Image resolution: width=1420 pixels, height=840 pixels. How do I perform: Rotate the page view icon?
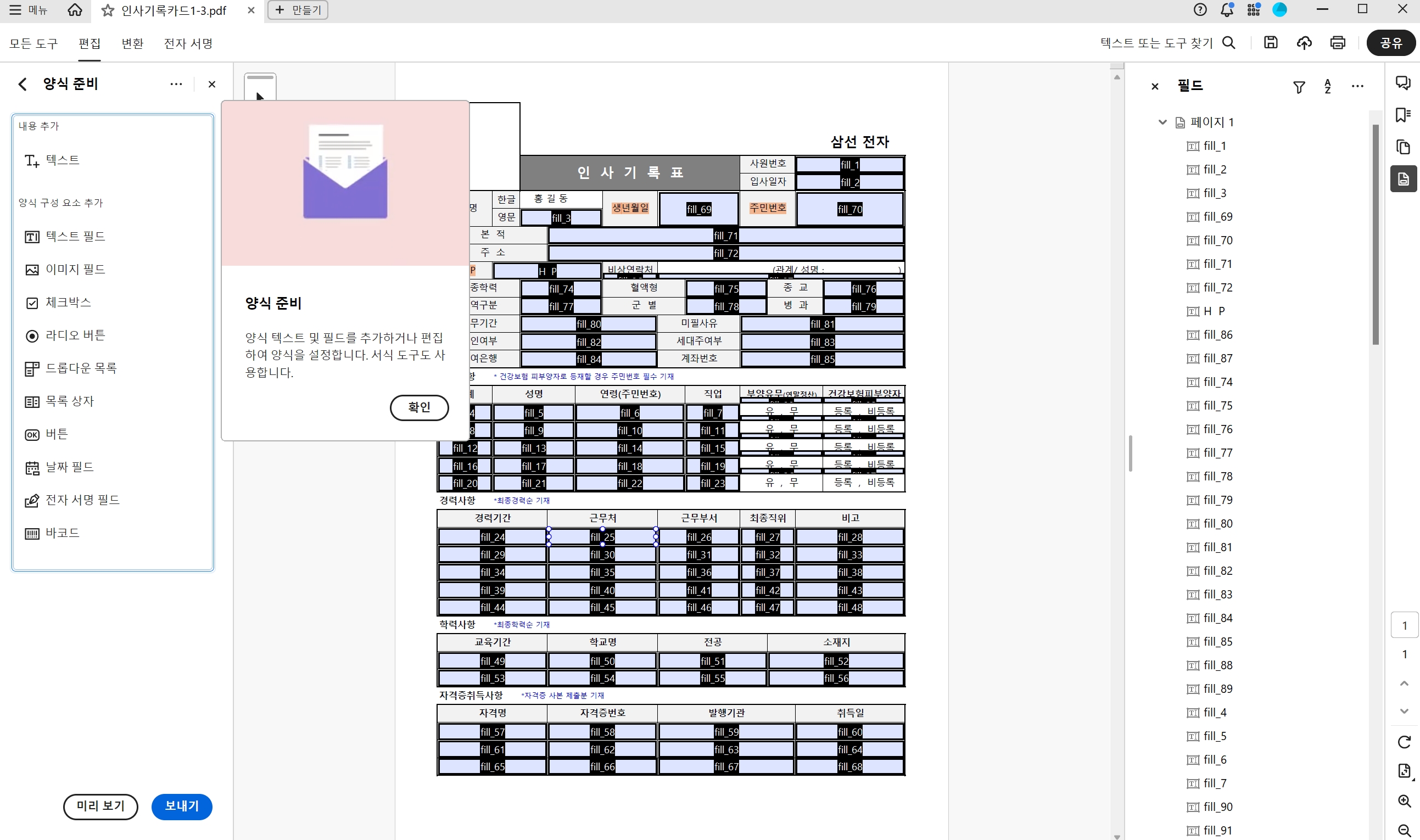pos(1404,742)
